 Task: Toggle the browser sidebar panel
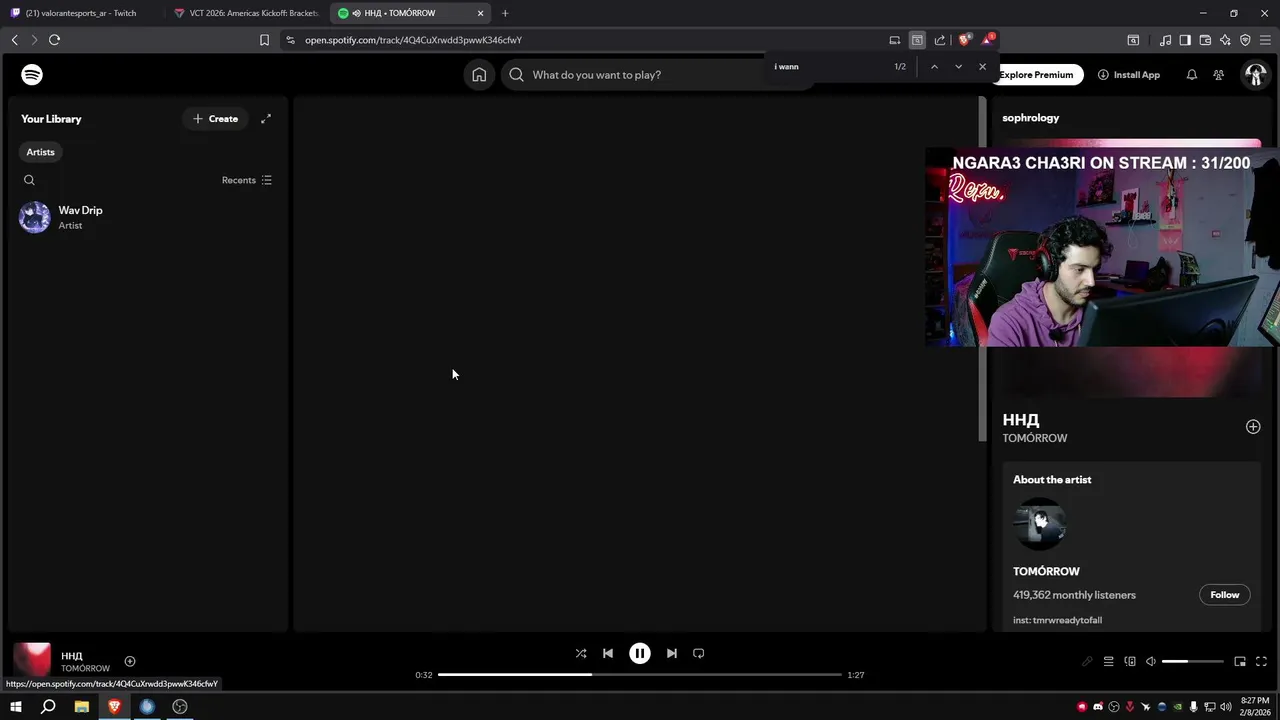1185,40
